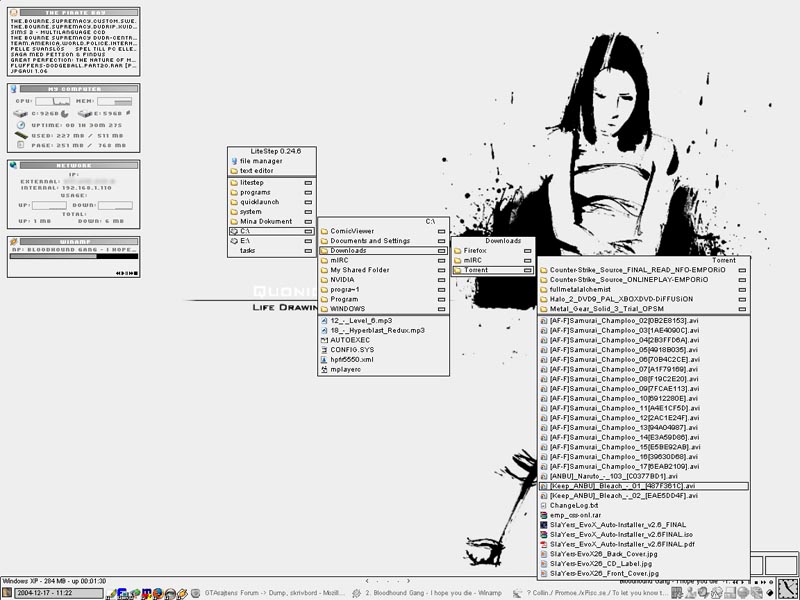Screen dimensions: 800x600
Task: Click the Winamp lightning icon in quick launch
Action: (182, 593)
